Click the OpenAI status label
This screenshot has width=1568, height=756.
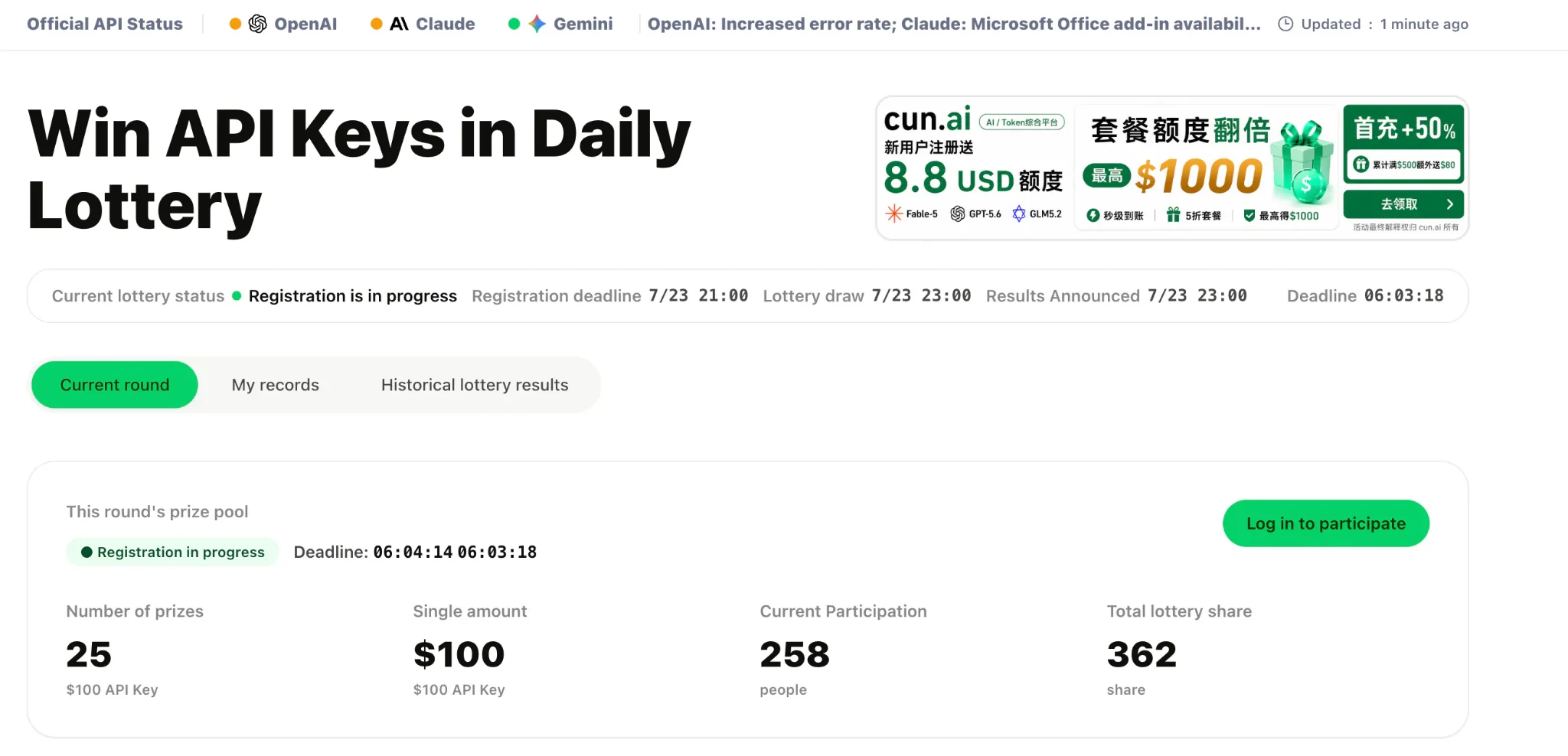[305, 24]
